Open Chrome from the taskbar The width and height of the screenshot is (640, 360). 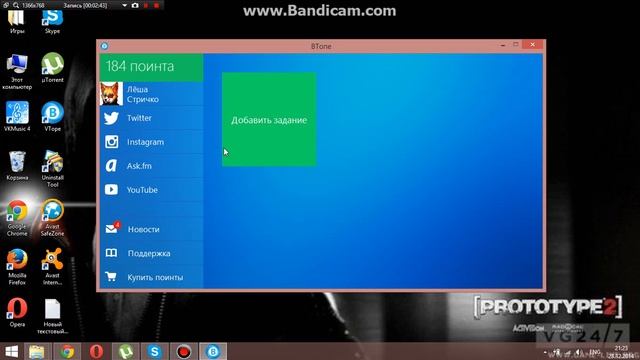point(67,351)
